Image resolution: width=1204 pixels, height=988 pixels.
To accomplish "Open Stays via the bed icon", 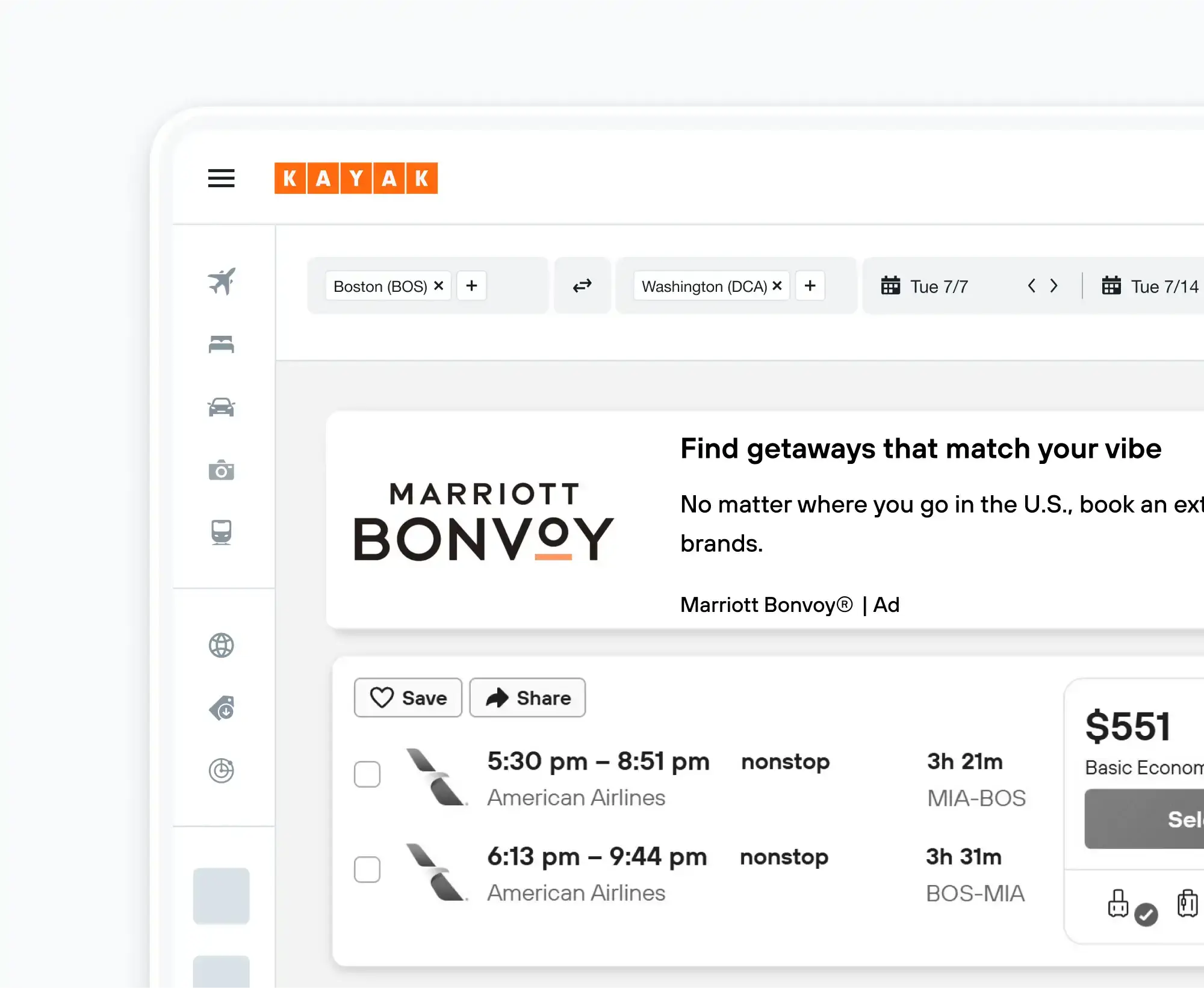I will pos(222,344).
